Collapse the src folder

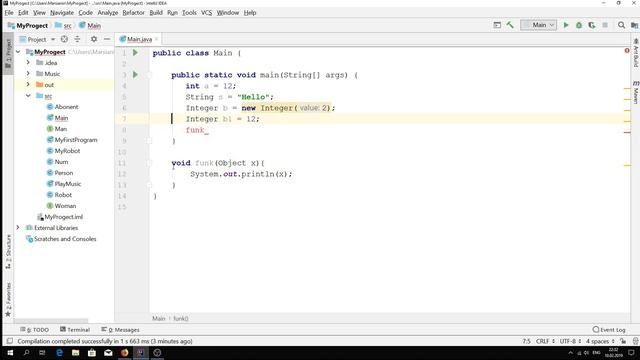click(x=28, y=96)
